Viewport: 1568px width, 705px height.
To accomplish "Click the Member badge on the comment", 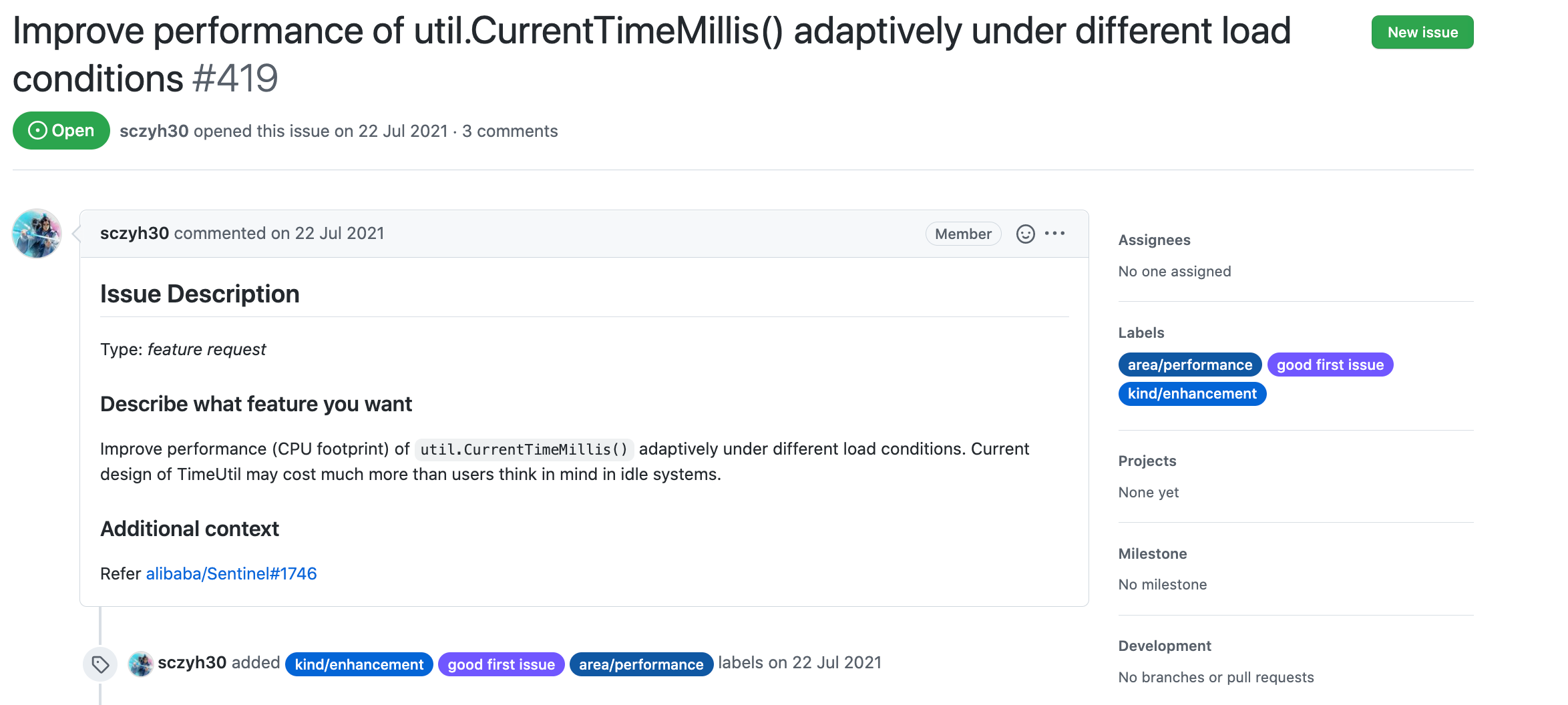I will point(962,234).
